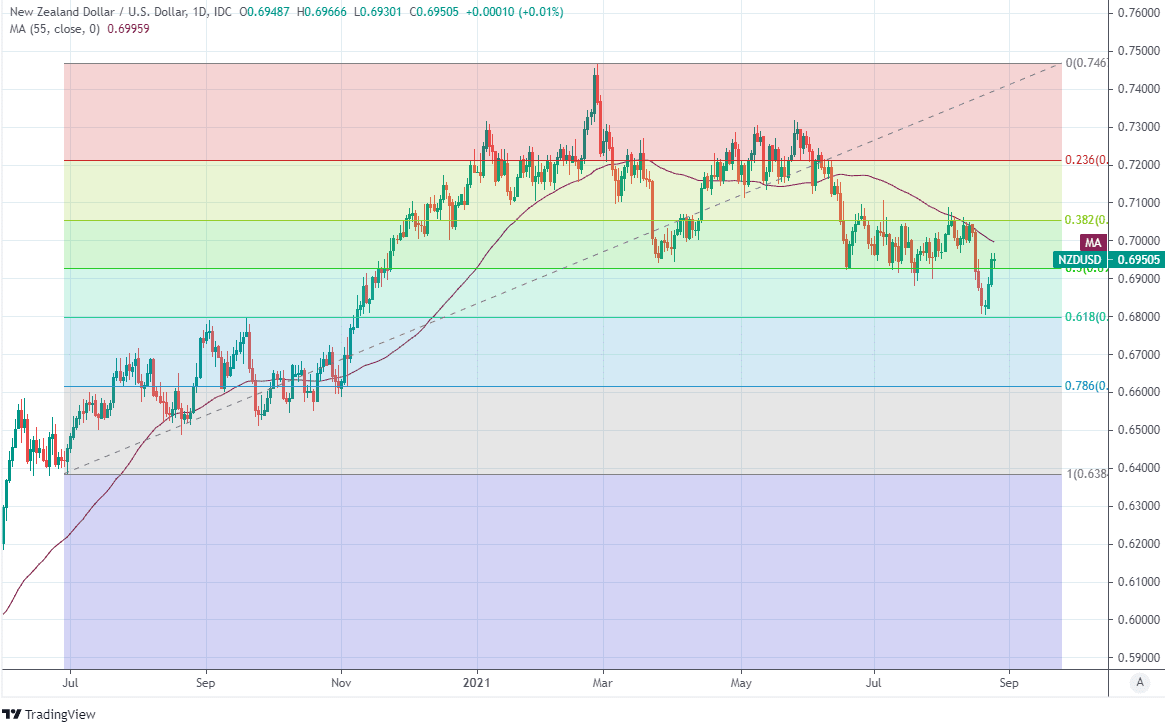Select the 0.236 Fibonacci level label
This screenshot has width=1165, height=723.
pyautogui.click(x=1085, y=160)
